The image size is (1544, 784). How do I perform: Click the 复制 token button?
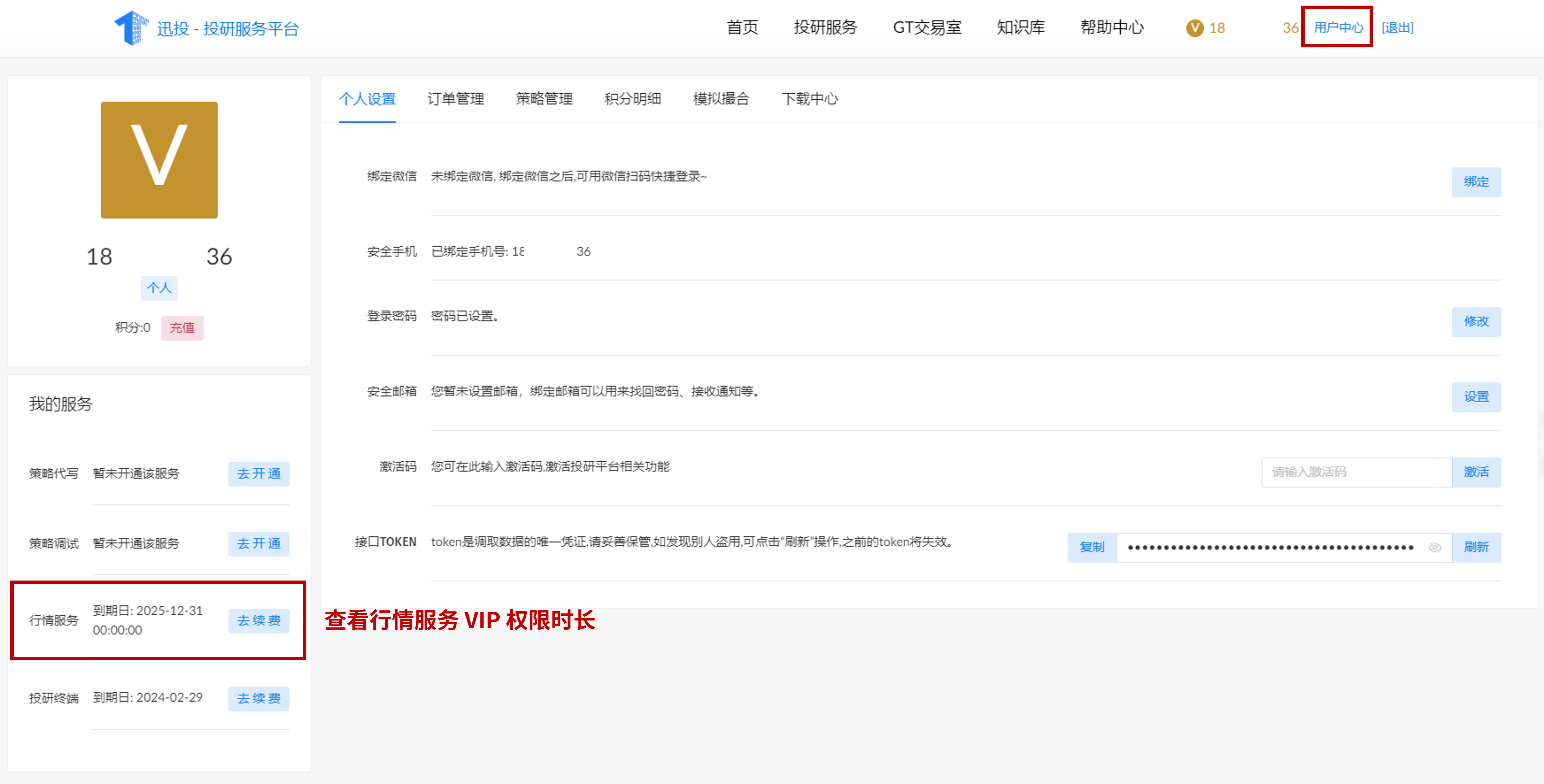click(x=1091, y=547)
